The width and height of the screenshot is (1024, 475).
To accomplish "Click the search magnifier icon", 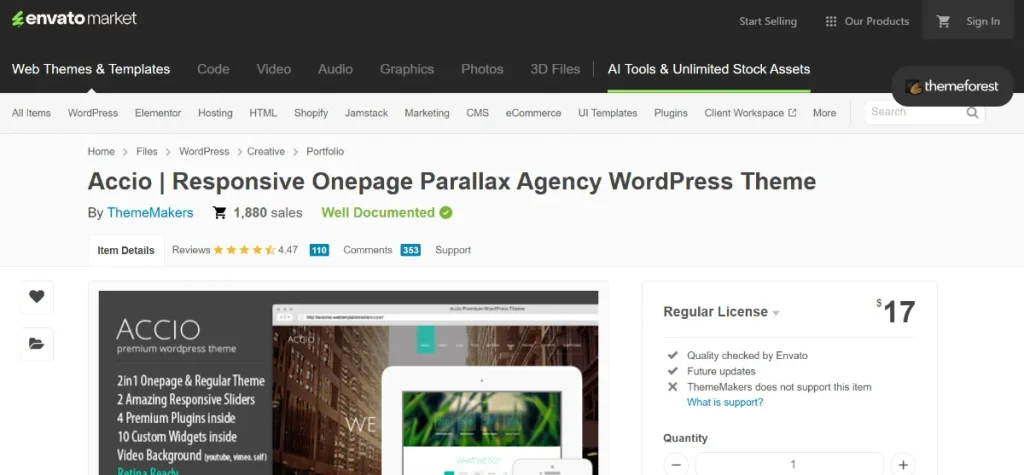I will (x=972, y=112).
